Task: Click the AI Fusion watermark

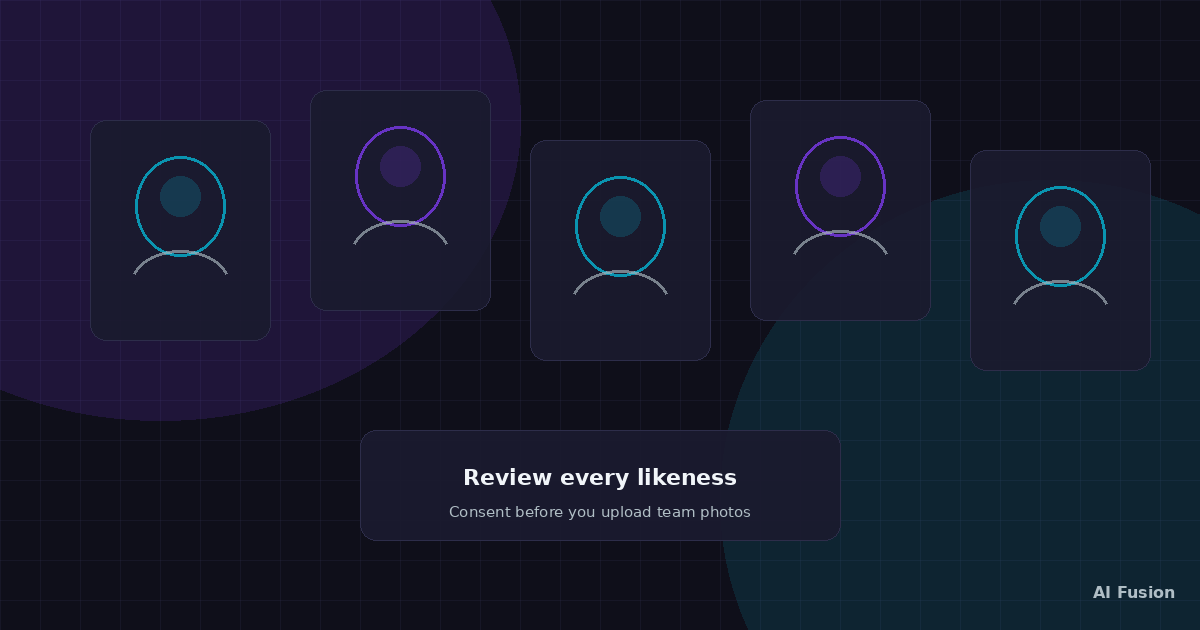Action: [1134, 592]
